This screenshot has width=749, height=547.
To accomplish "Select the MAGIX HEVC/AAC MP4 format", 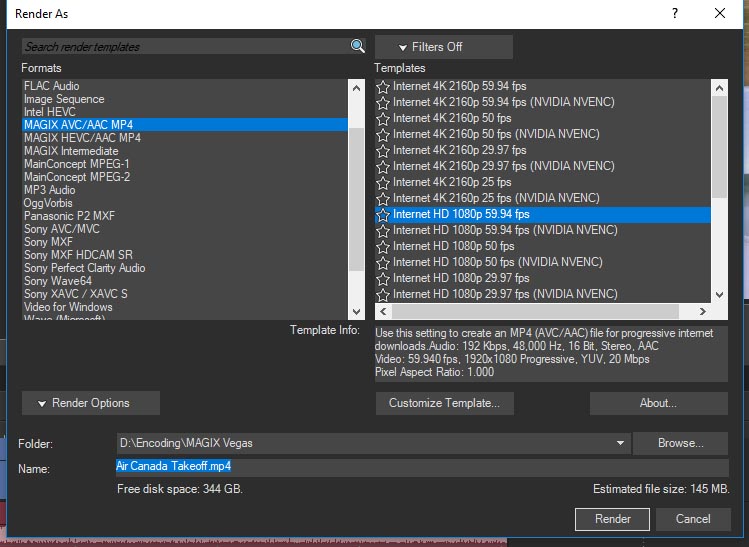I will (83, 138).
